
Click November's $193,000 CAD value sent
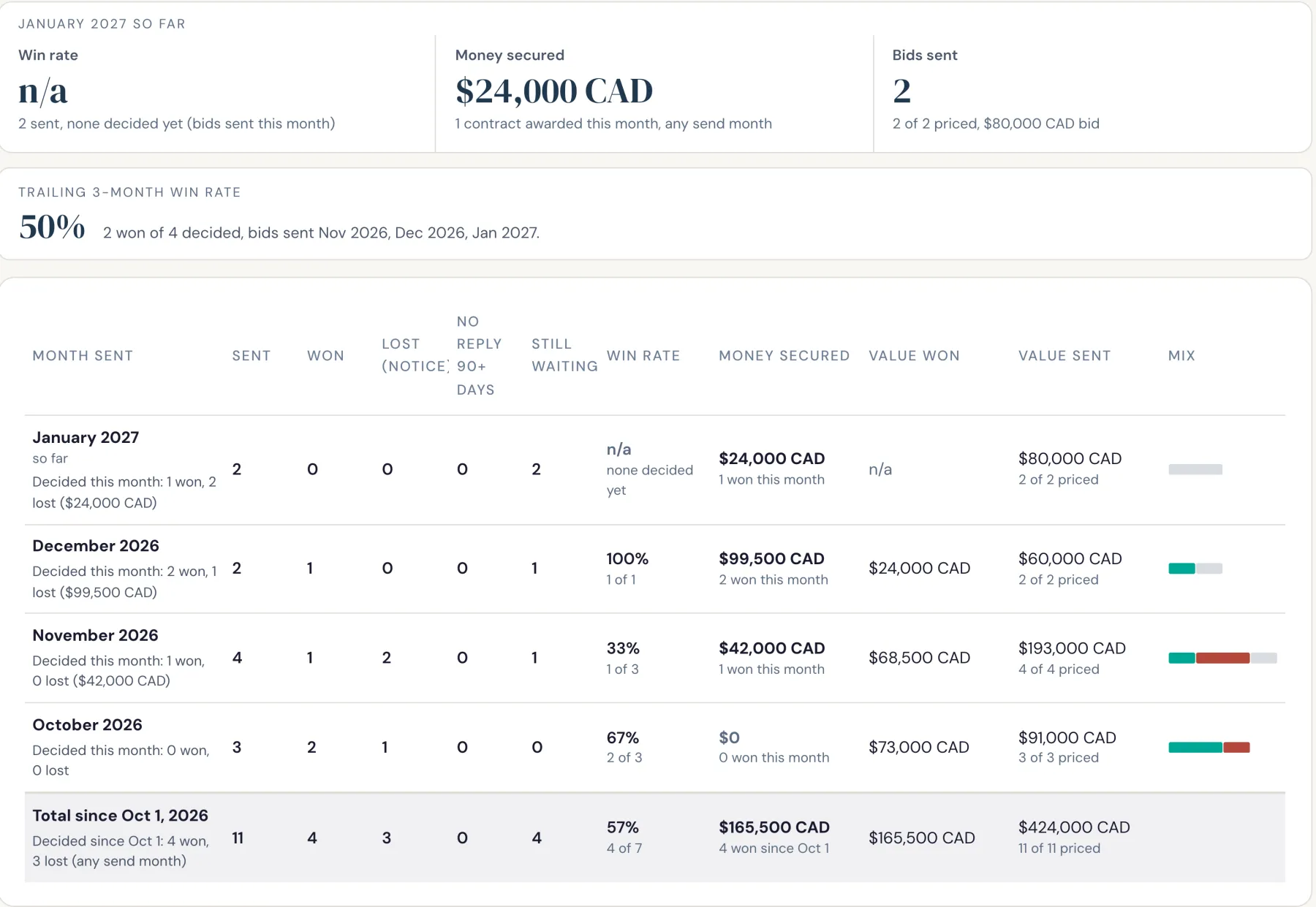[x=1072, y=648]
